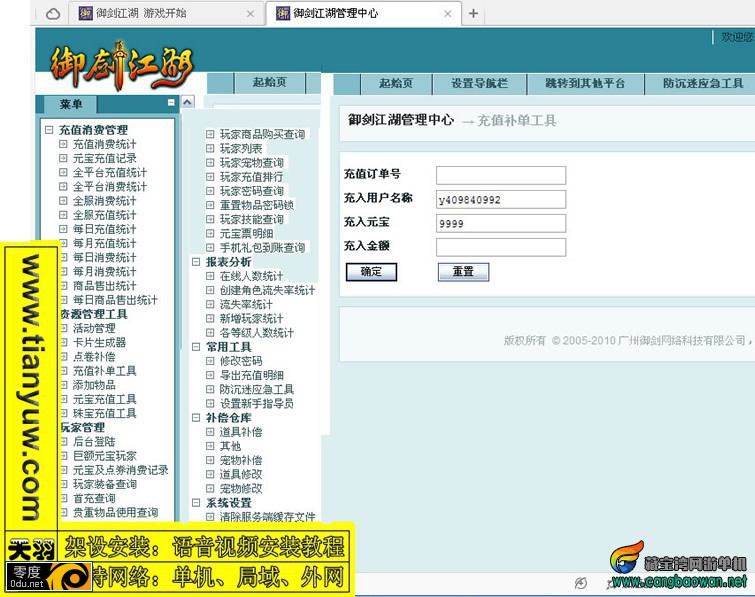
Task: Click icon beside 充值消费统计
Action: point(63,144)
